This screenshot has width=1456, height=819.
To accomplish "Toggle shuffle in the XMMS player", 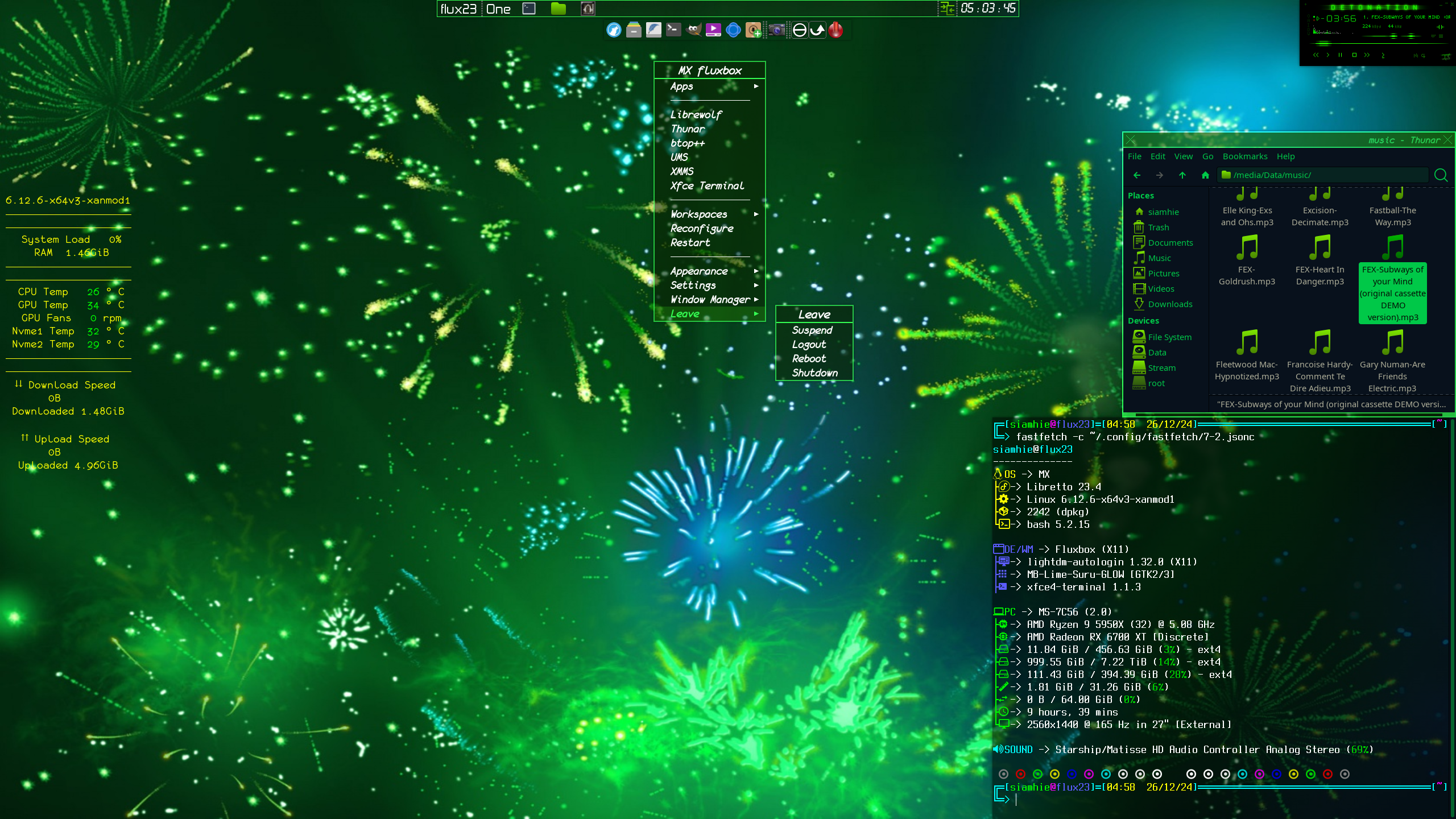I will pos(1416,56).
